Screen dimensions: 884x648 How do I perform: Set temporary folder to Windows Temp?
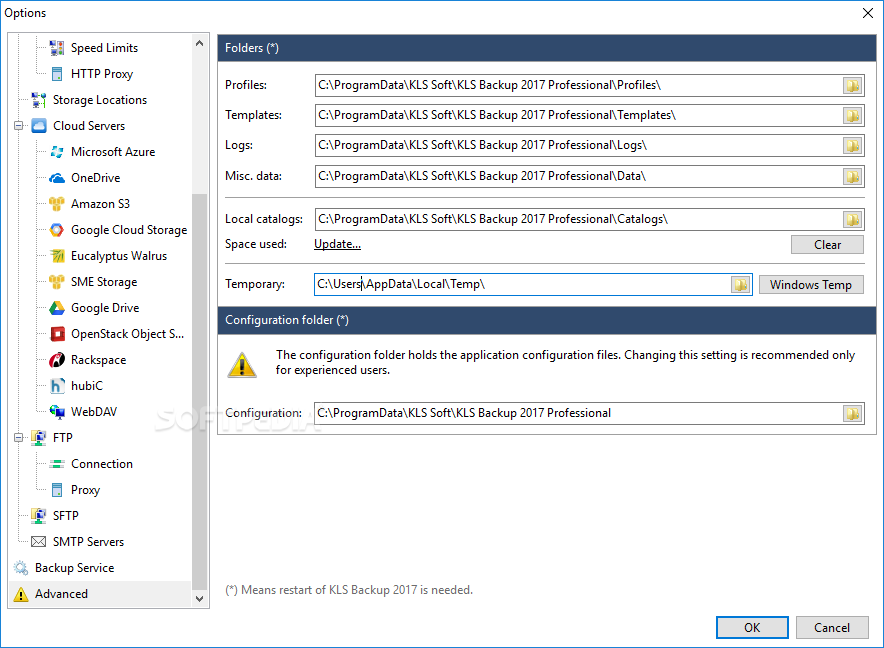pyautogui.click(x=811, y=285)
